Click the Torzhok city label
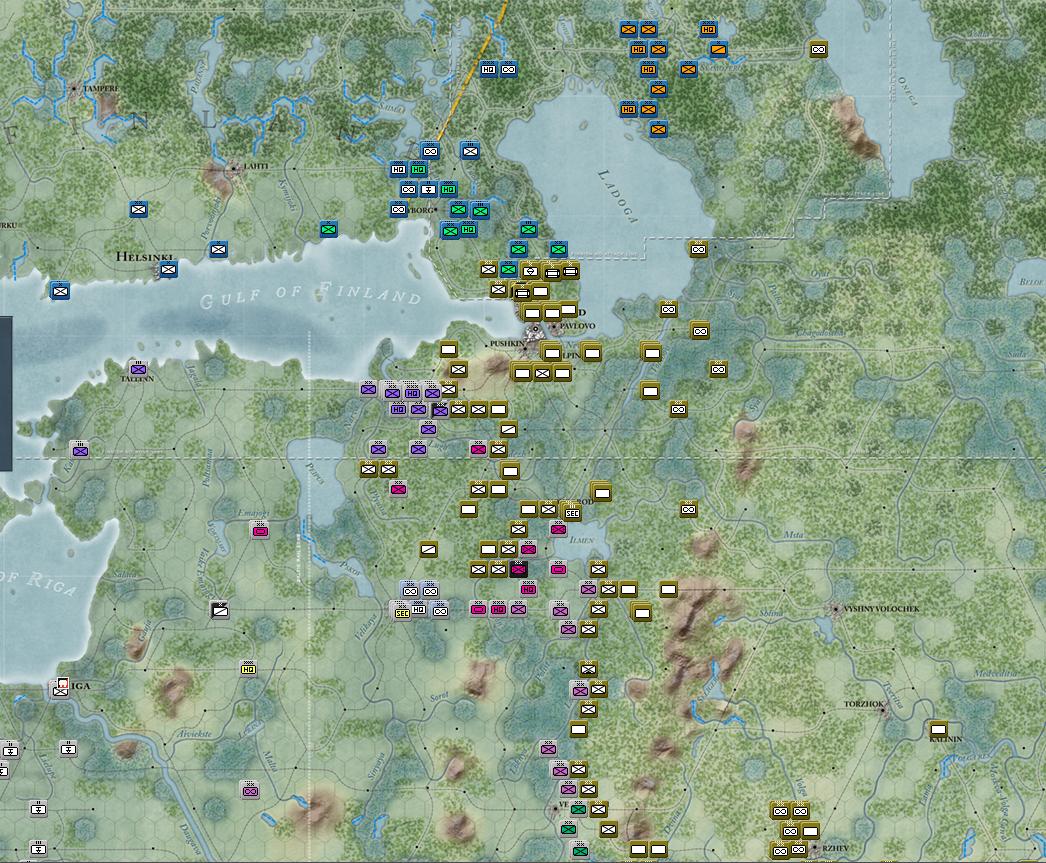1046x863 pixels. pos(864,704)
